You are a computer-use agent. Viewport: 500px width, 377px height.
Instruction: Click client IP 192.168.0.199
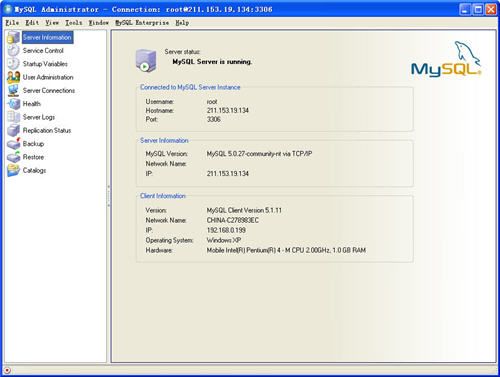pyautogui.click(x=226, y=230)
